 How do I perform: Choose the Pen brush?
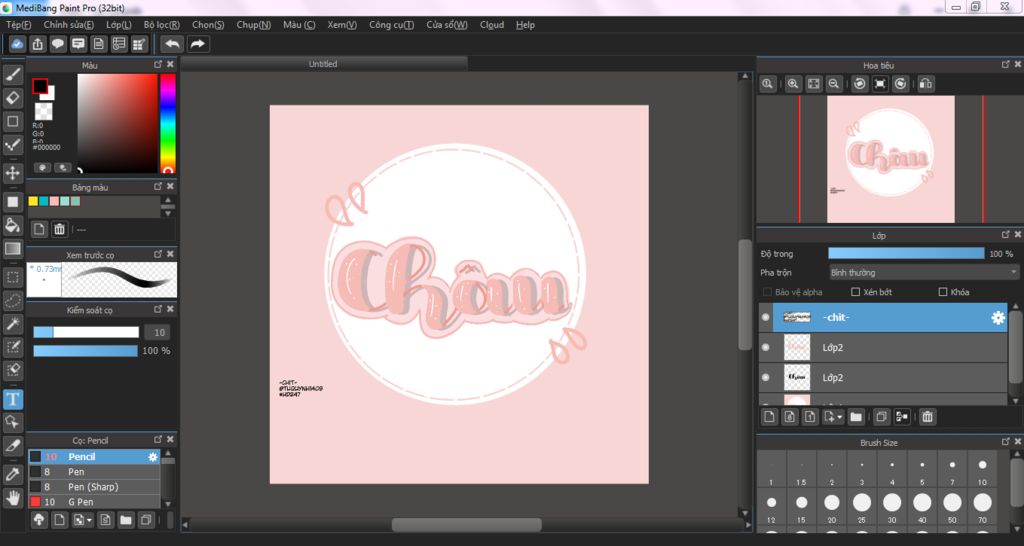(94, 472)
